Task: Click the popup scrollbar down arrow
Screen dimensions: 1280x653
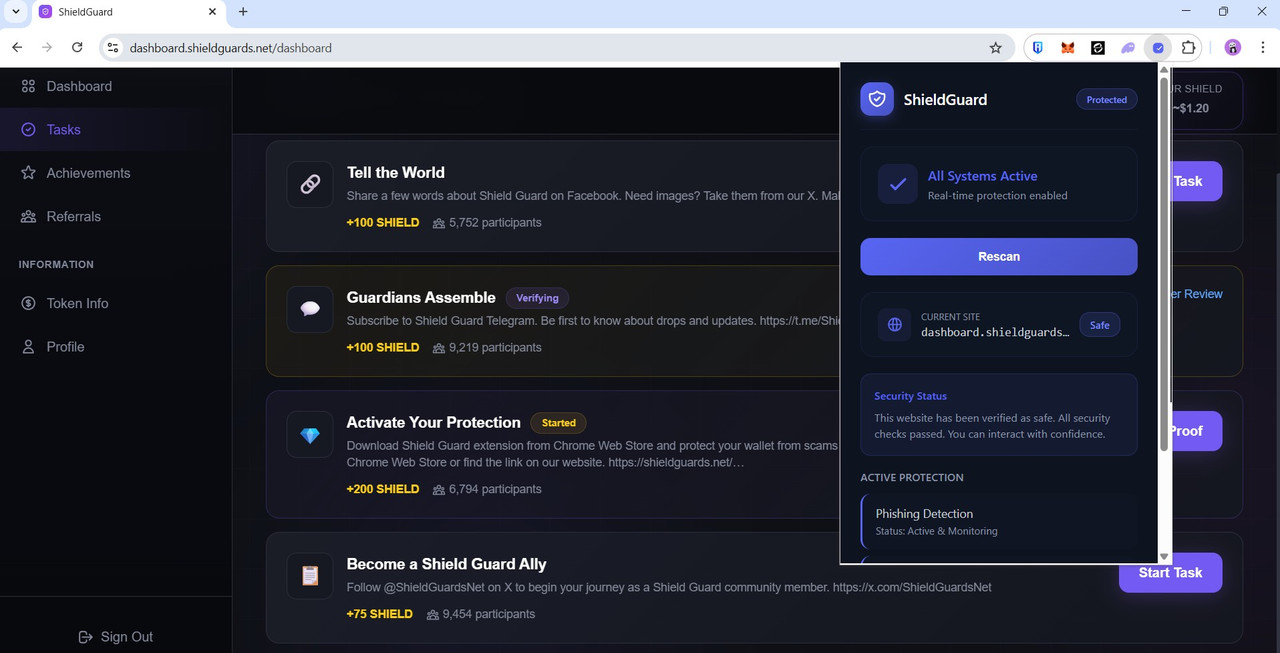Action: click(1163, 557)
